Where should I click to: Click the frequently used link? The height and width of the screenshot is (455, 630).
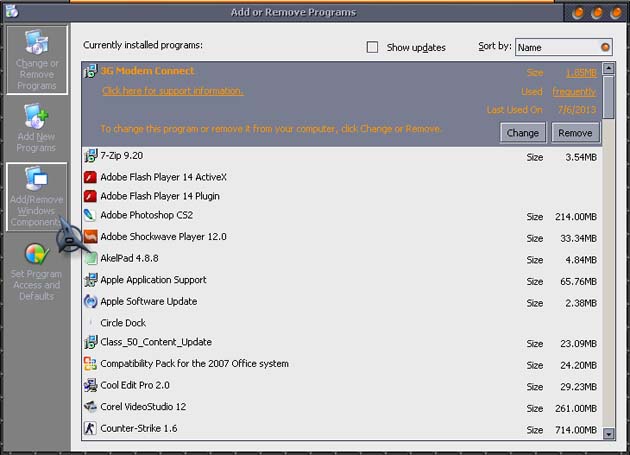(x=574, y=92)
